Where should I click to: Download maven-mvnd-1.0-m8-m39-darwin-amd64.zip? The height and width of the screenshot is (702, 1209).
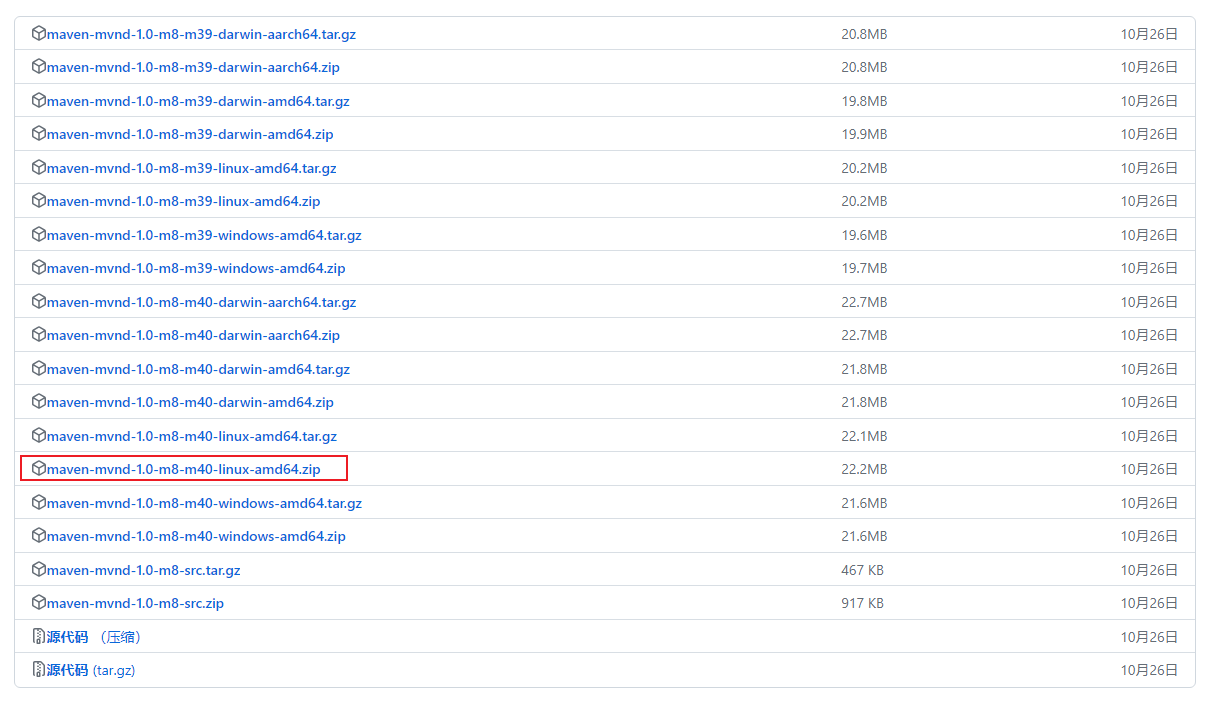click(190, 134)
